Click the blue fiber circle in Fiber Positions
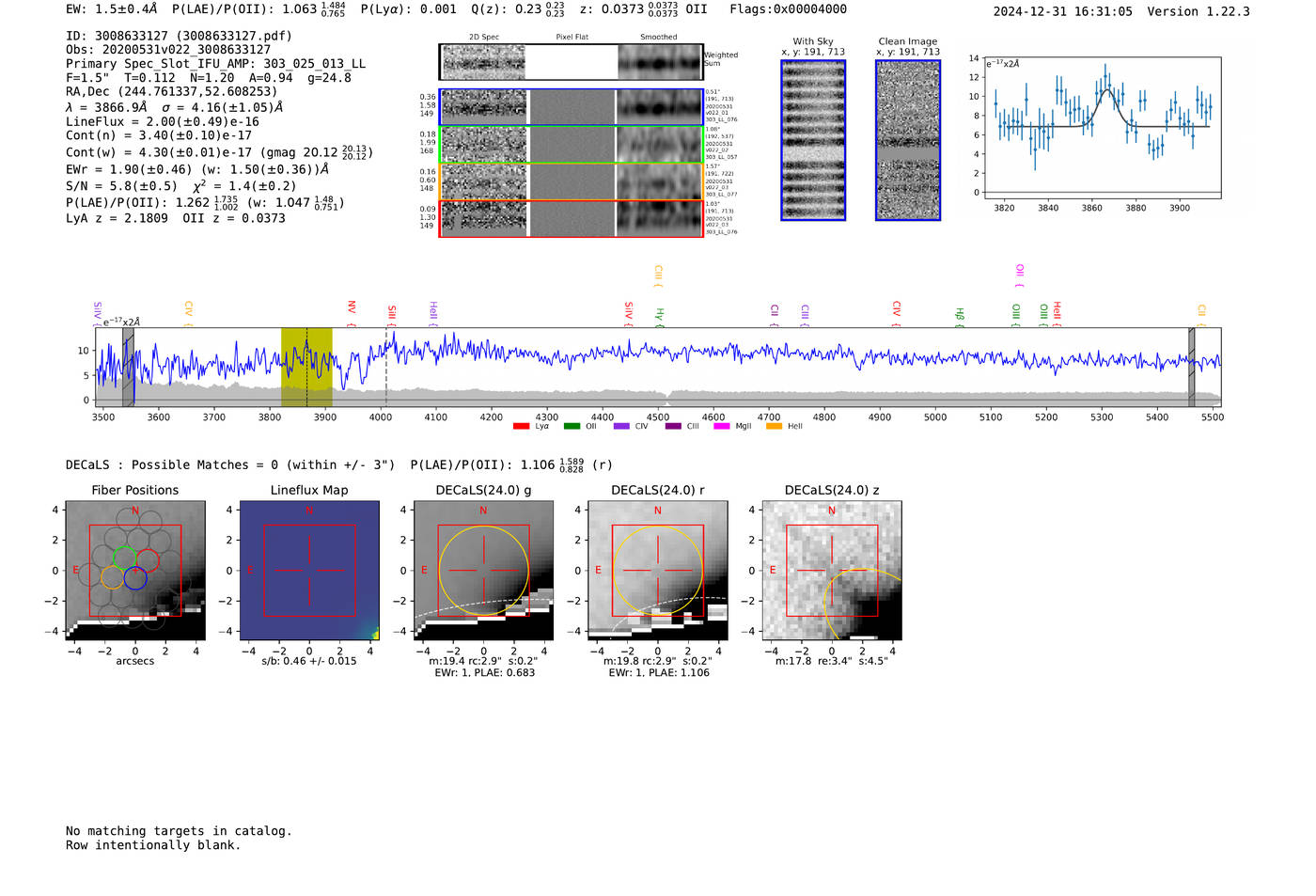Viewport: 1316px width, 896px height. [x=135, y=578]
